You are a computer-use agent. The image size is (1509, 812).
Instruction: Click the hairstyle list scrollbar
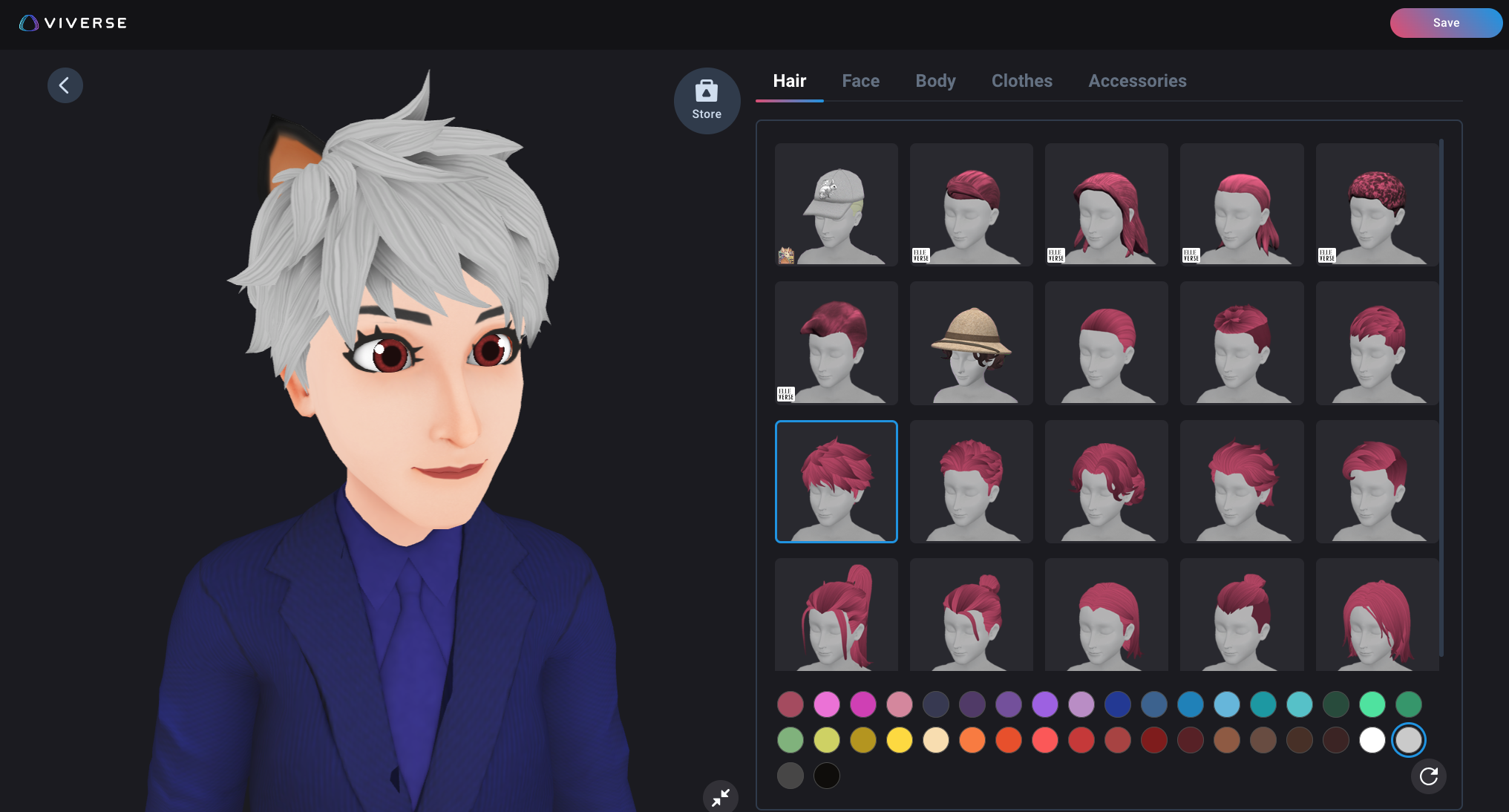click(1441, 397)
